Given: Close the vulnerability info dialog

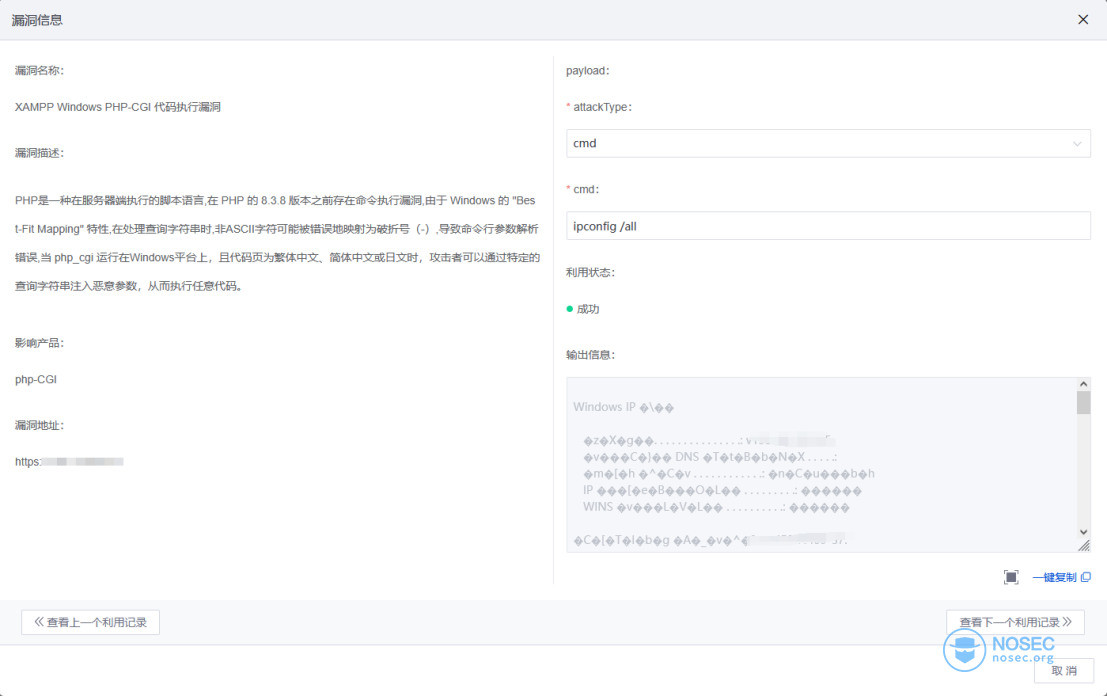Looking at the screenshot, I should (1083, 20).
